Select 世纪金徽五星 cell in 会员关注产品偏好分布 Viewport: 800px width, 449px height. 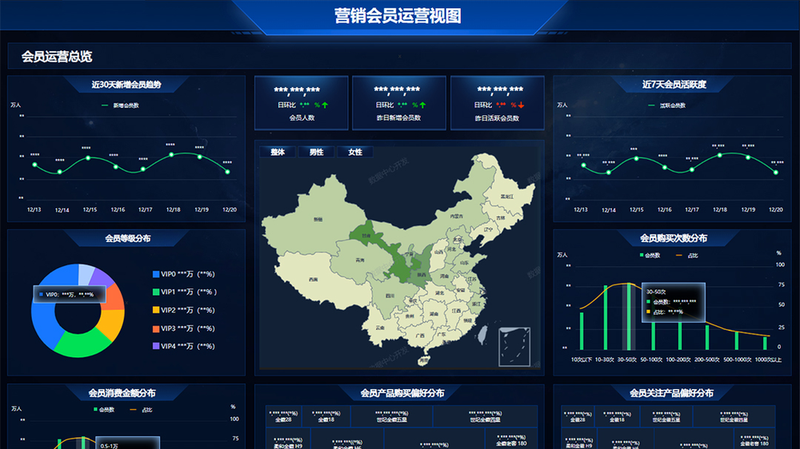tap(666, 416)
